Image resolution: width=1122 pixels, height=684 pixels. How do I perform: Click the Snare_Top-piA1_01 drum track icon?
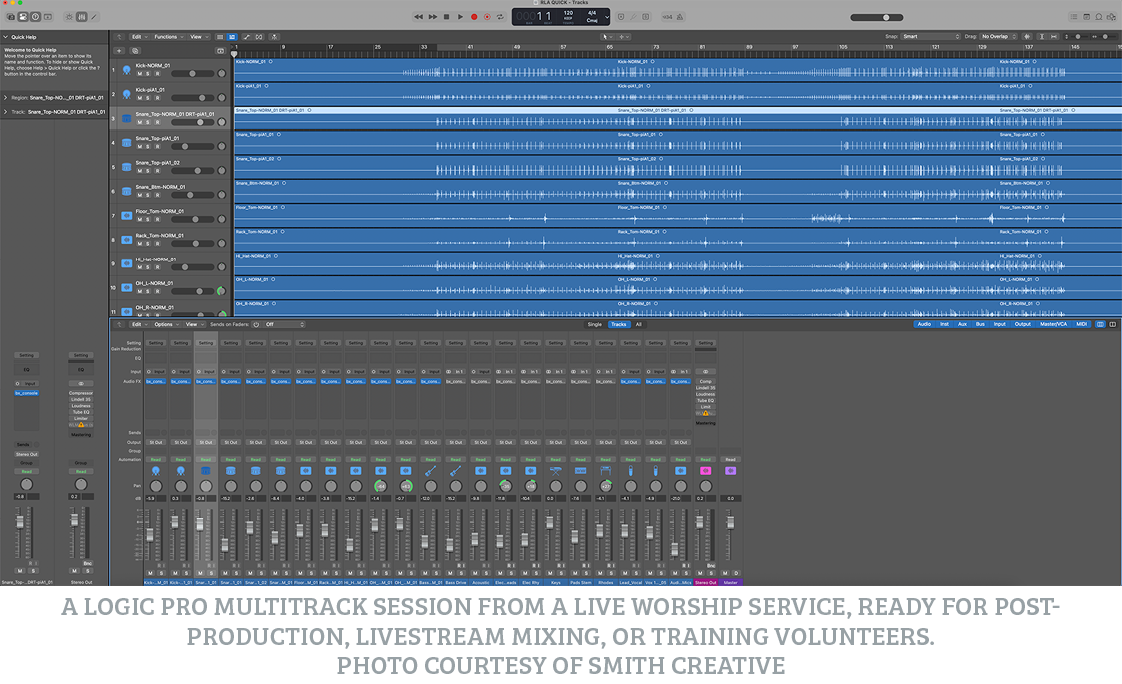click(x=126, y=143)
